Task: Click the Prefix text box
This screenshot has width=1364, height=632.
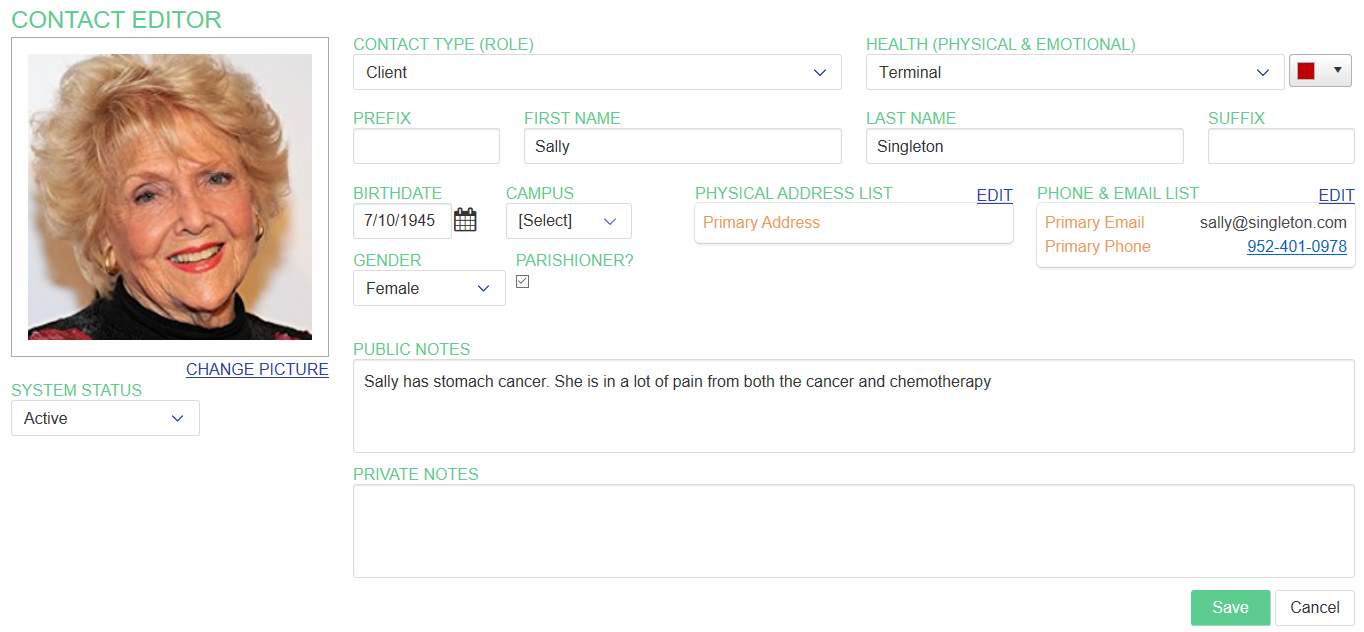Action: pos(426,146)
